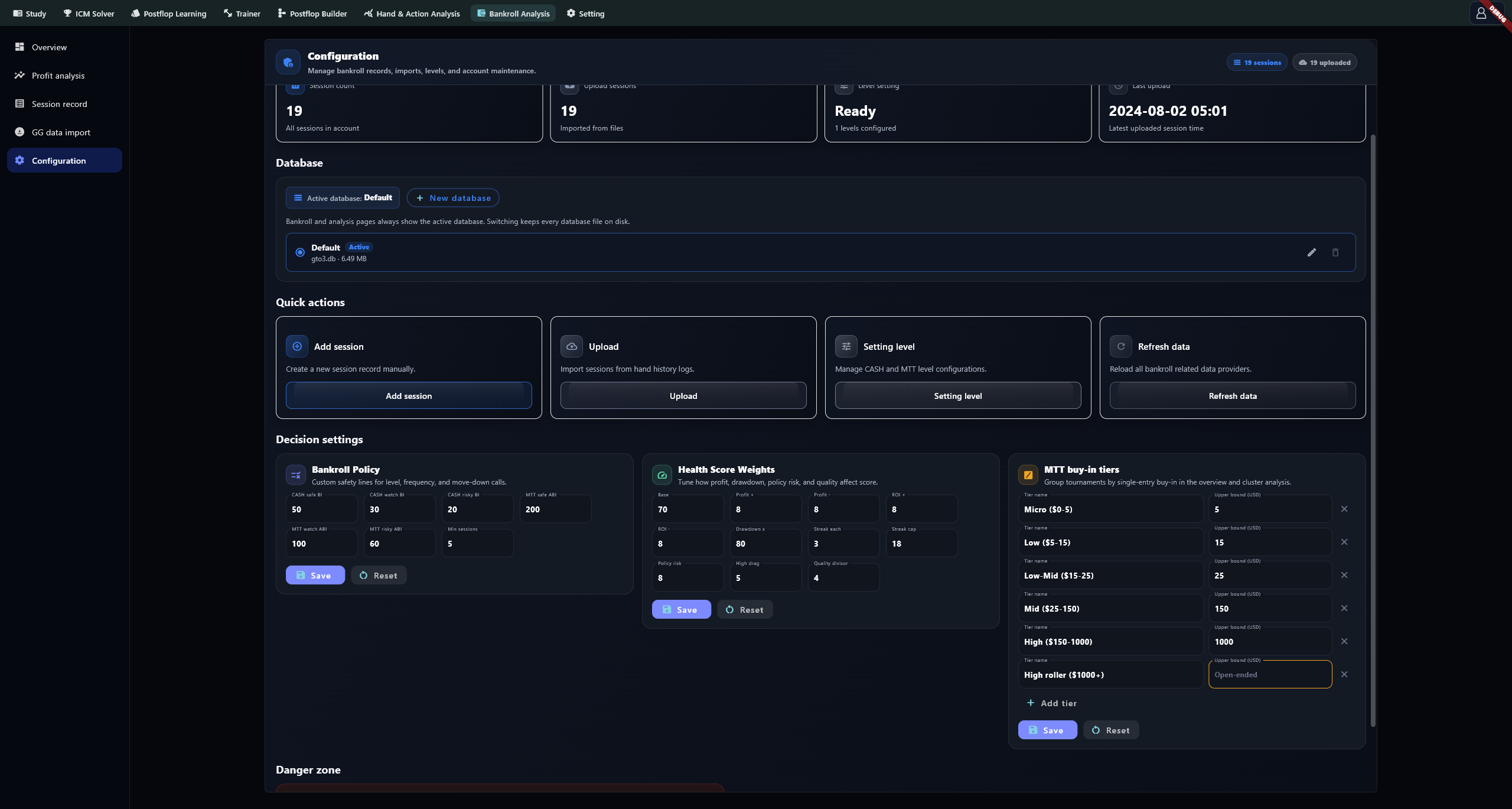Open the Setting tab in top bar
The width and height of the screenshot is (1512, 809).
pos(586,13)
